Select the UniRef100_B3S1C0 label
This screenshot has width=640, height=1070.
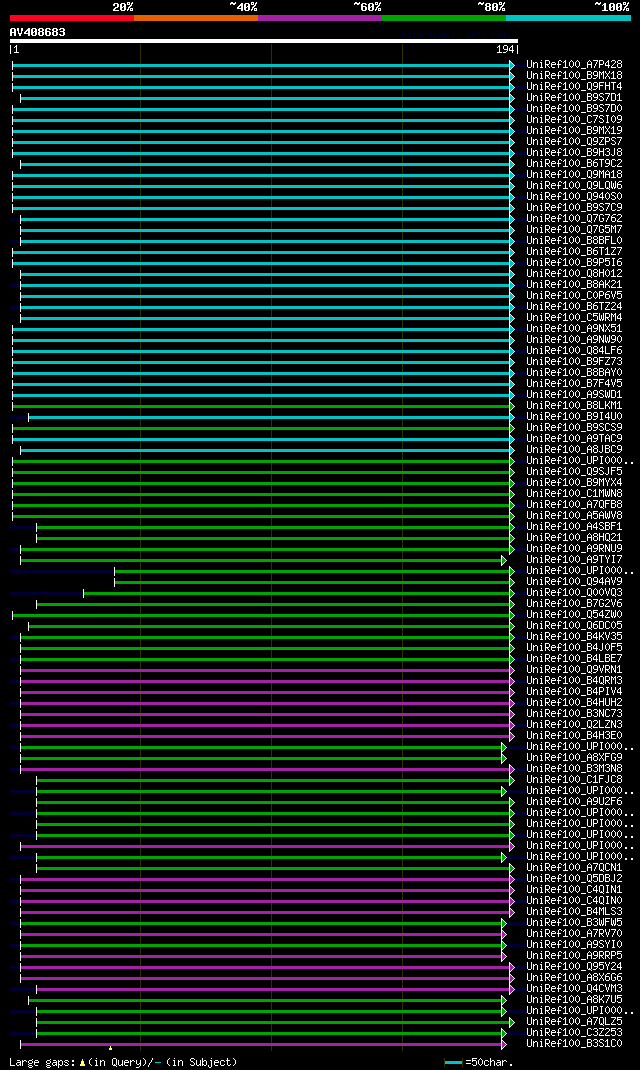pyautogui.click(x=574, y=1045)
